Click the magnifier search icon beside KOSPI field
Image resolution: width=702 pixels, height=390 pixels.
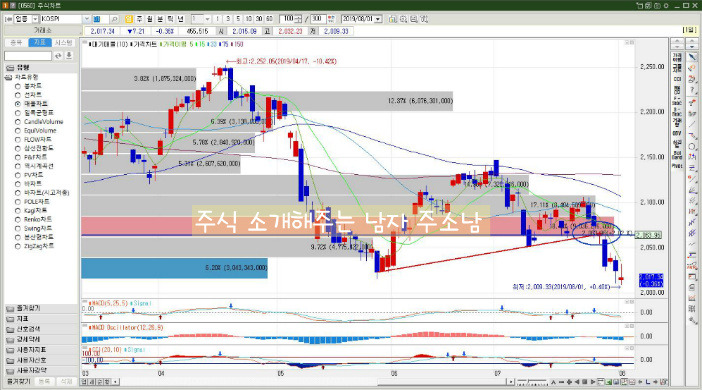[114, 19]
